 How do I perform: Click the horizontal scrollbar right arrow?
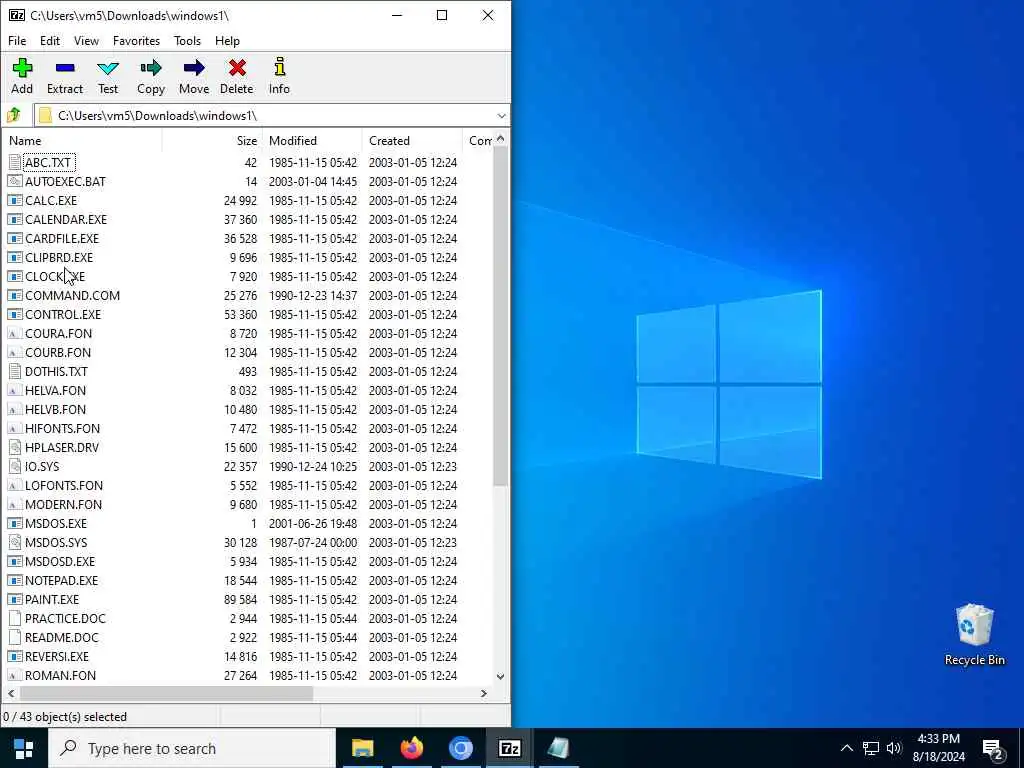point(483,694)
